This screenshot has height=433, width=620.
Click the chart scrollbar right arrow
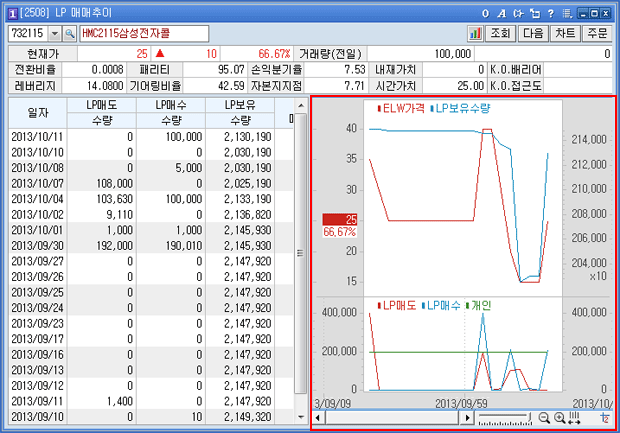[468, 417]
